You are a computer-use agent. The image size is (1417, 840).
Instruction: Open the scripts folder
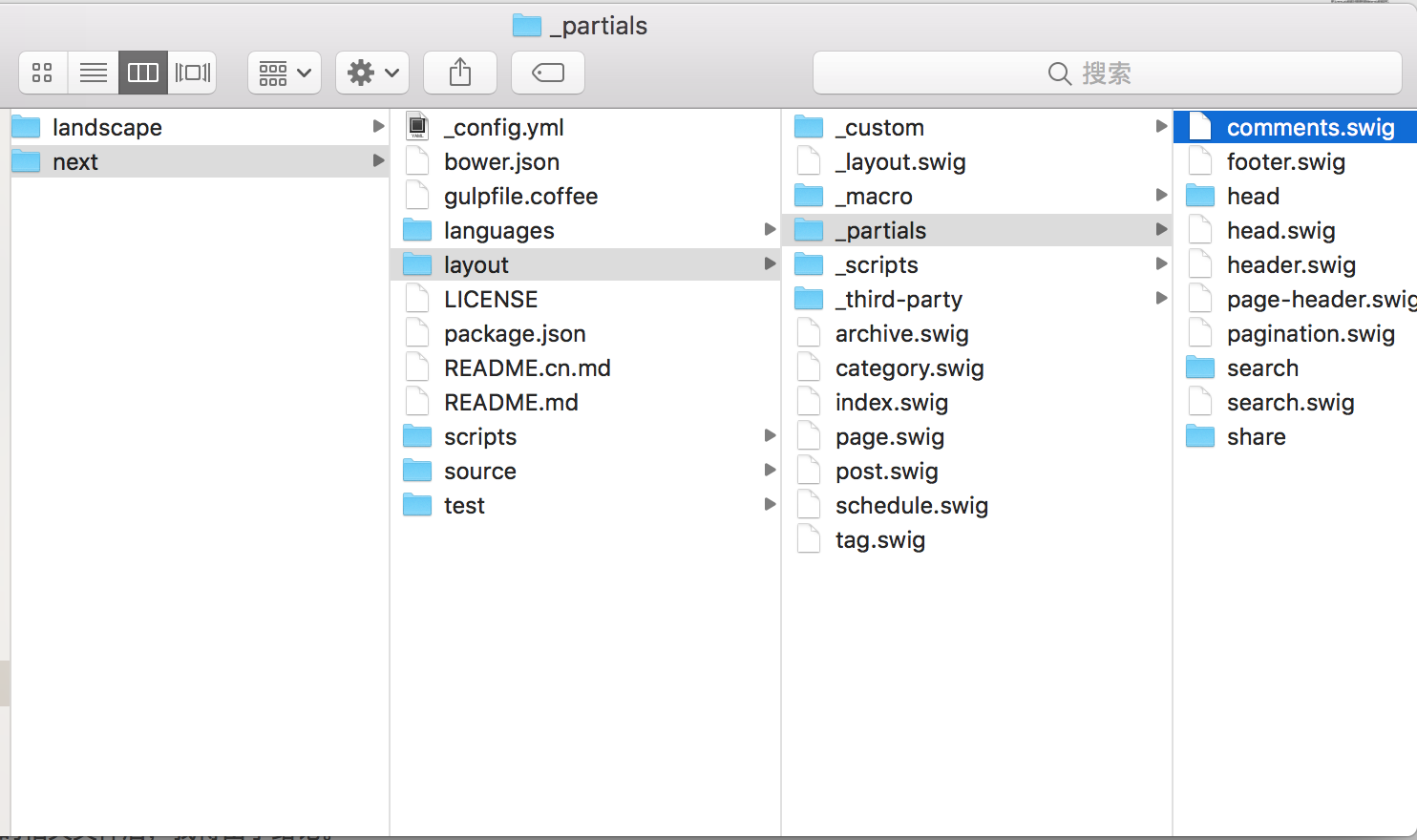click(585, 436)
